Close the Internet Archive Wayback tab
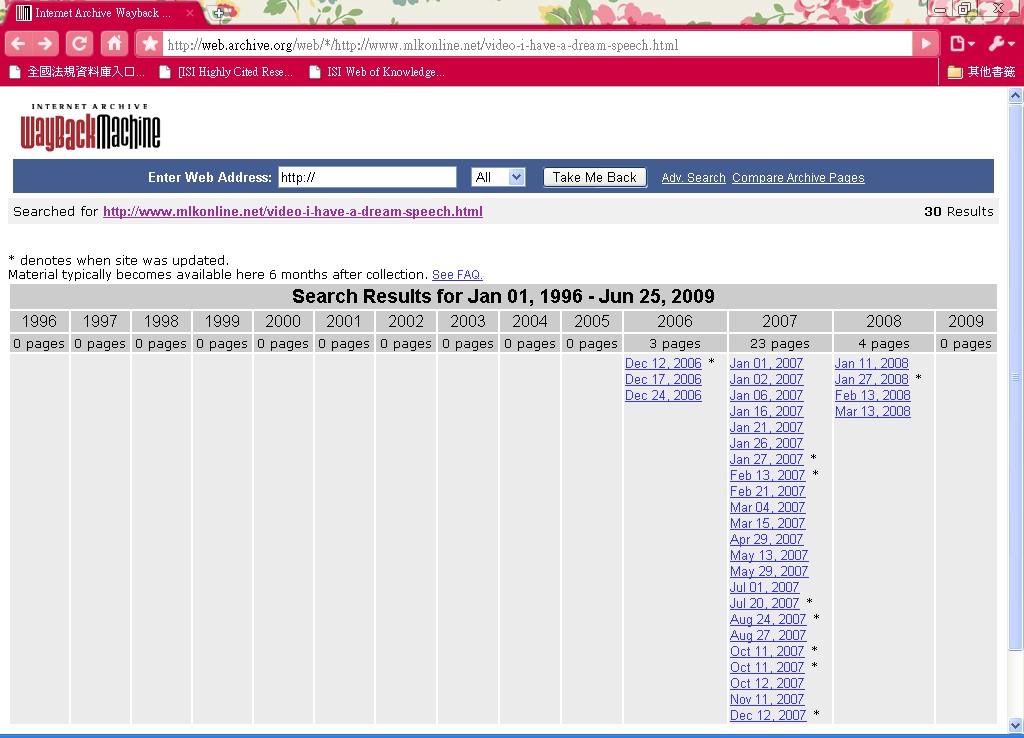 coord(189,12)
